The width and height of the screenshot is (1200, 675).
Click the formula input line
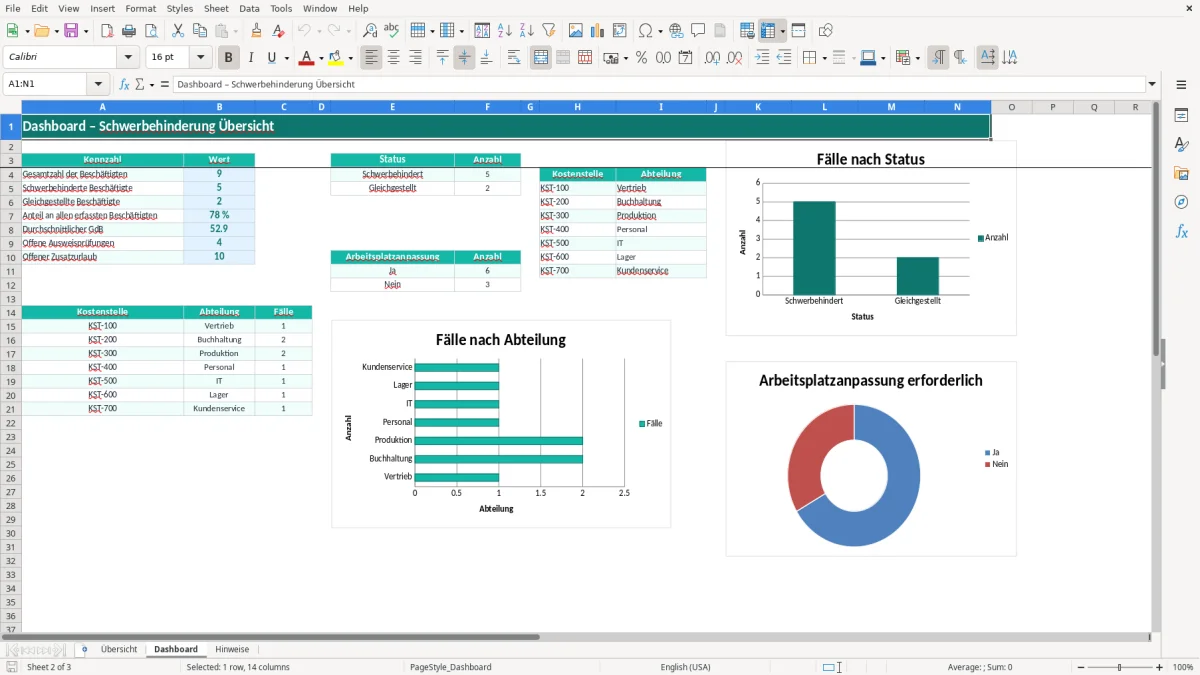pyautogui.click(x=659, y=84)
